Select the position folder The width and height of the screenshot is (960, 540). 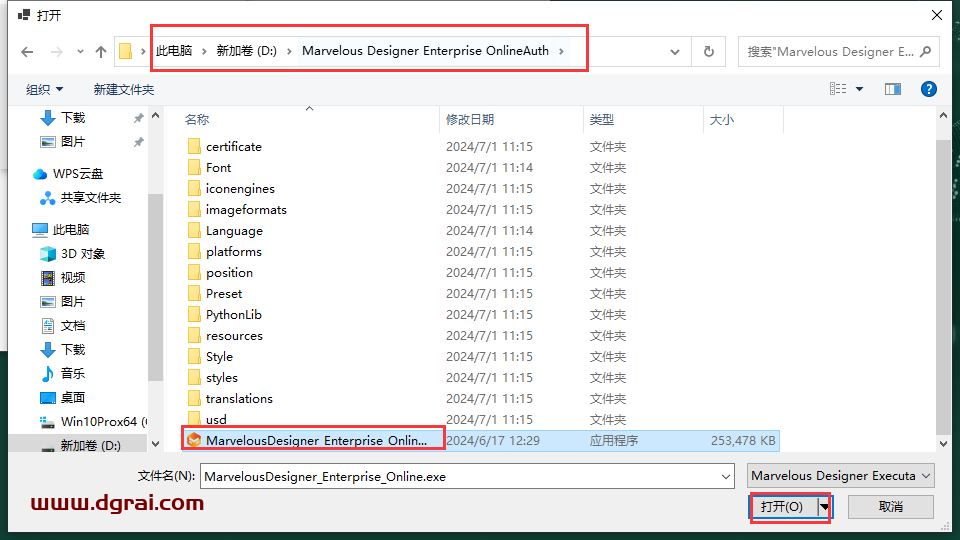pyautogui.click(x=229, y=272)
